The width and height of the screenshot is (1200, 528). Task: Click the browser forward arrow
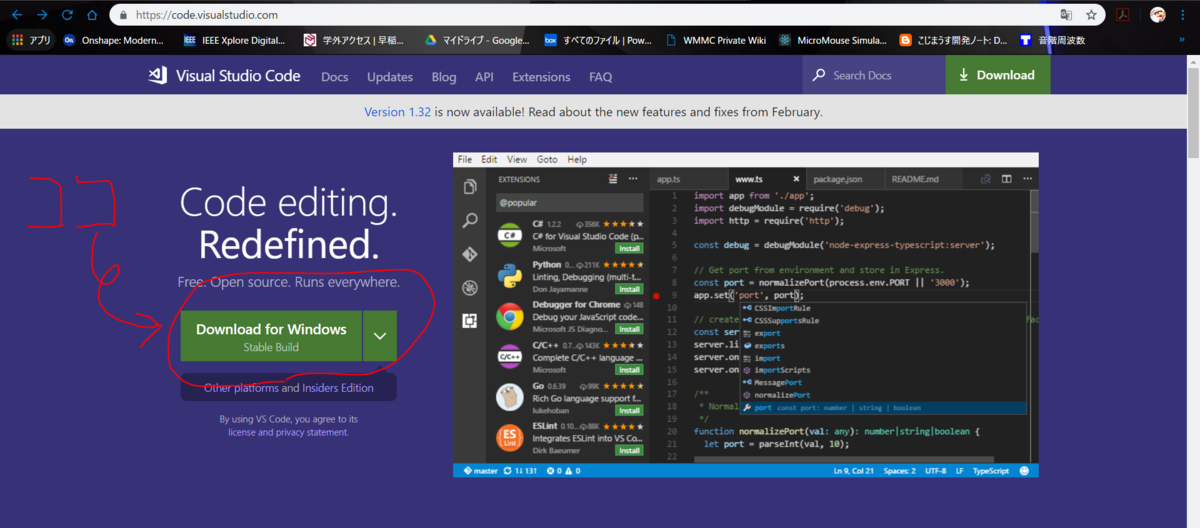[x=41, y=15]
